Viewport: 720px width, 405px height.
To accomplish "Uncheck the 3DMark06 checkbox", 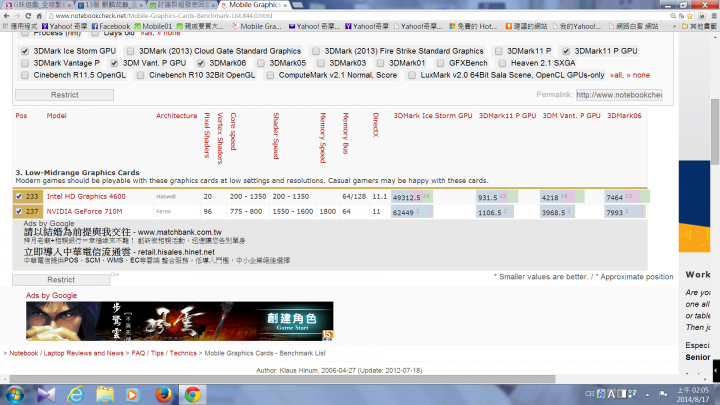I will (201, 63).
